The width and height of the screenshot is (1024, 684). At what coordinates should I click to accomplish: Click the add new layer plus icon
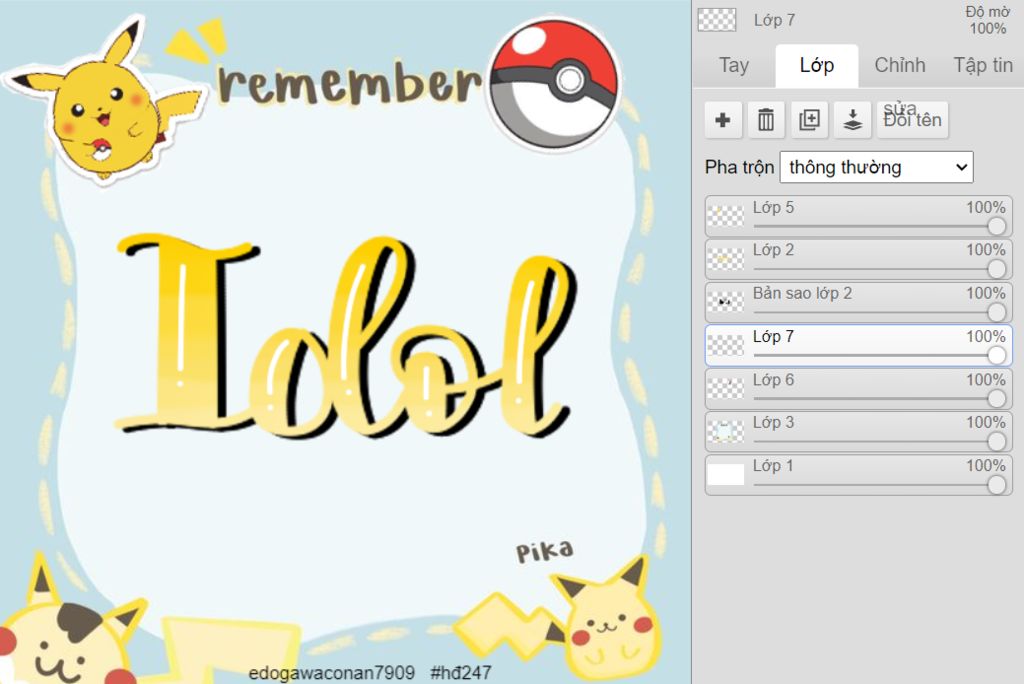[722, 120]
